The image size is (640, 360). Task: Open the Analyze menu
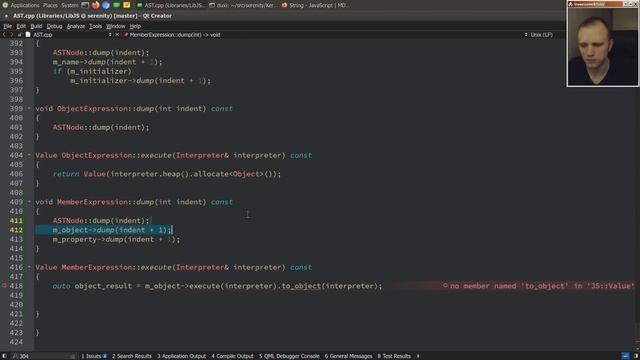point(76,26)
